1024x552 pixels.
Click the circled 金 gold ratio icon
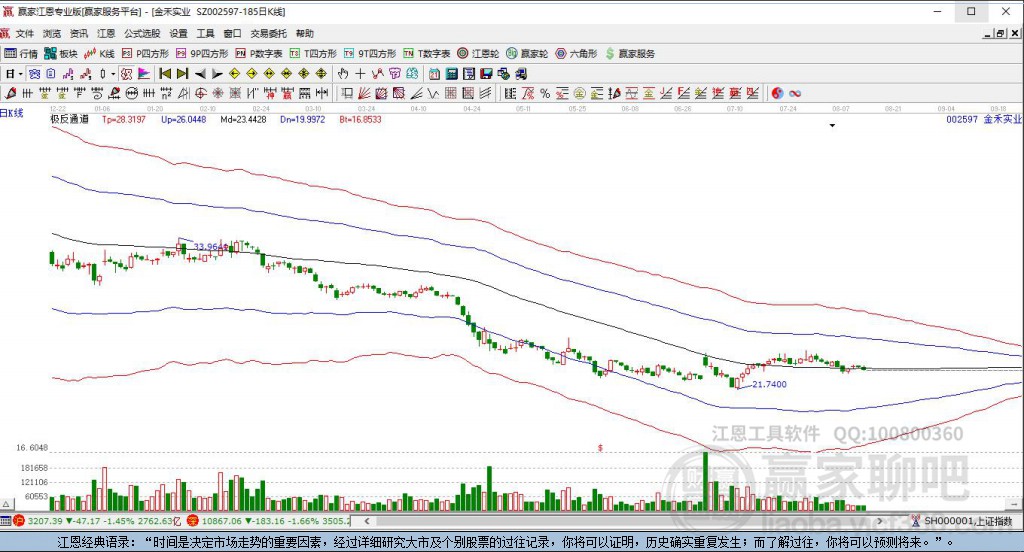click(x=579, y=93)
